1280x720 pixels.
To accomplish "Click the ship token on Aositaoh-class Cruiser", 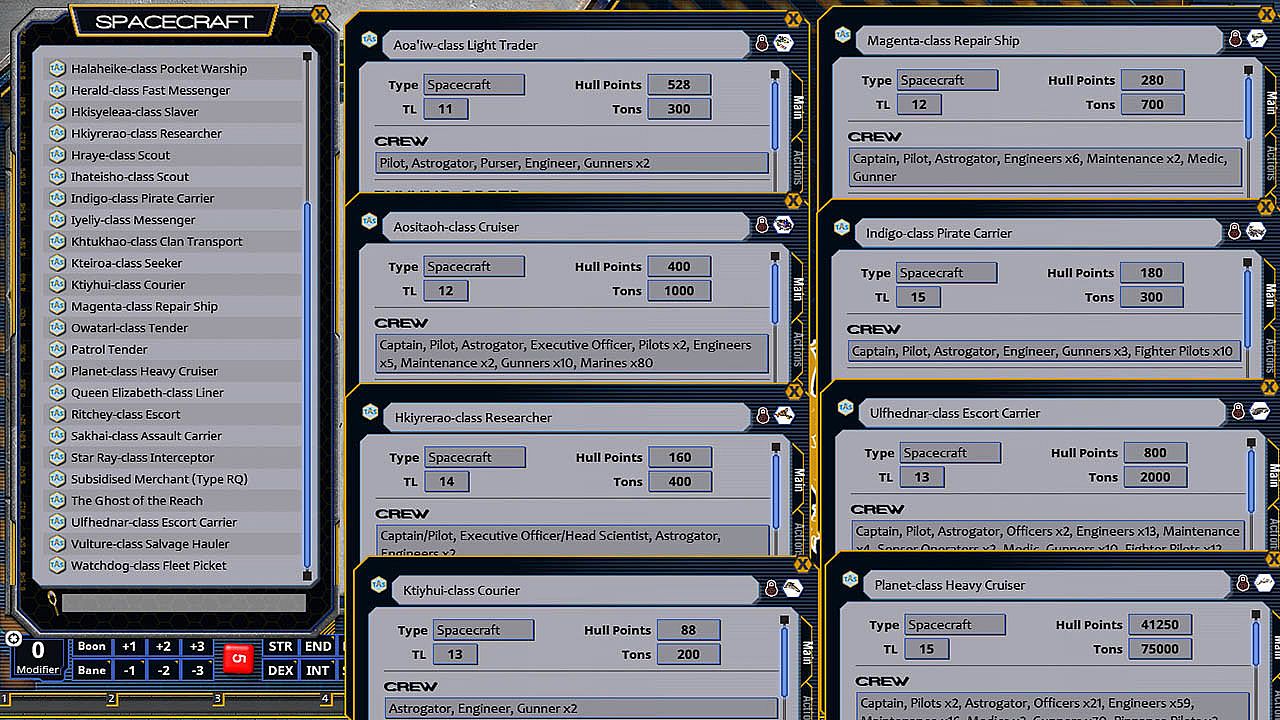I will tap(783, 225).
